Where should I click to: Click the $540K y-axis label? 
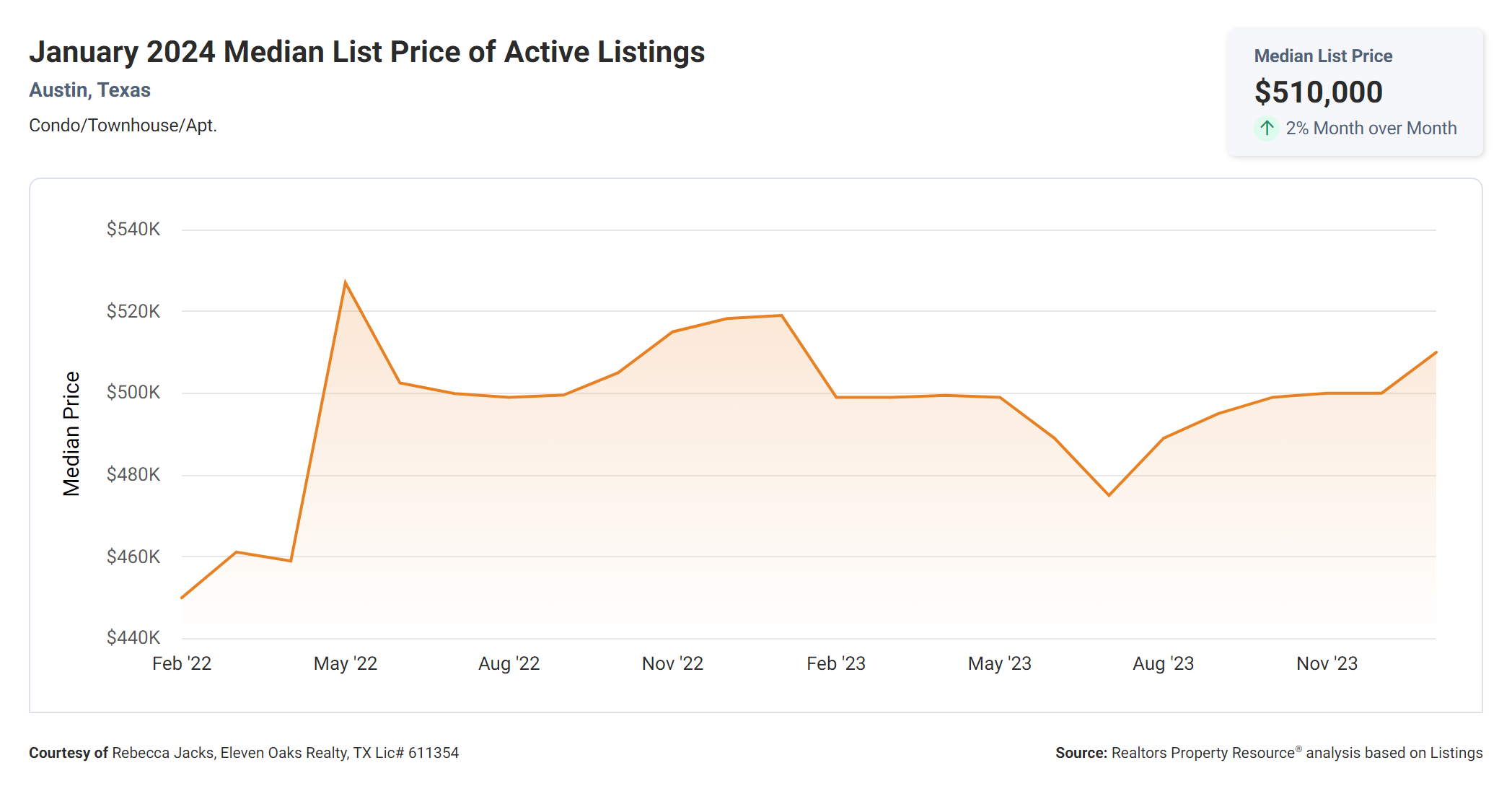click(133, 230)
